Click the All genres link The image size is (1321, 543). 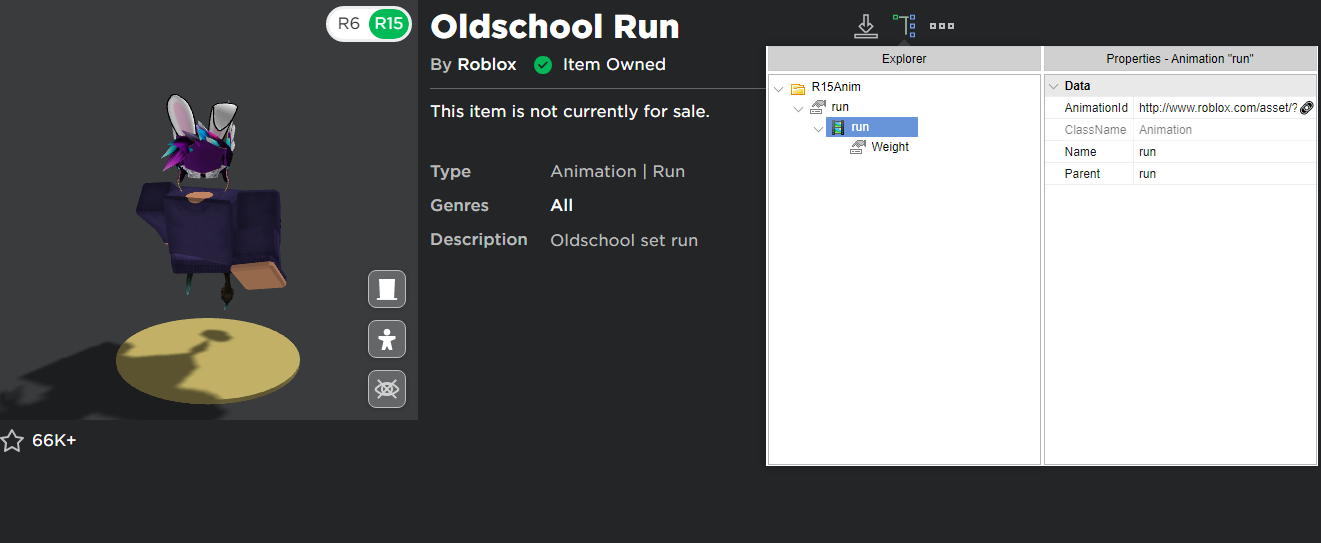(x=561, y=205)
